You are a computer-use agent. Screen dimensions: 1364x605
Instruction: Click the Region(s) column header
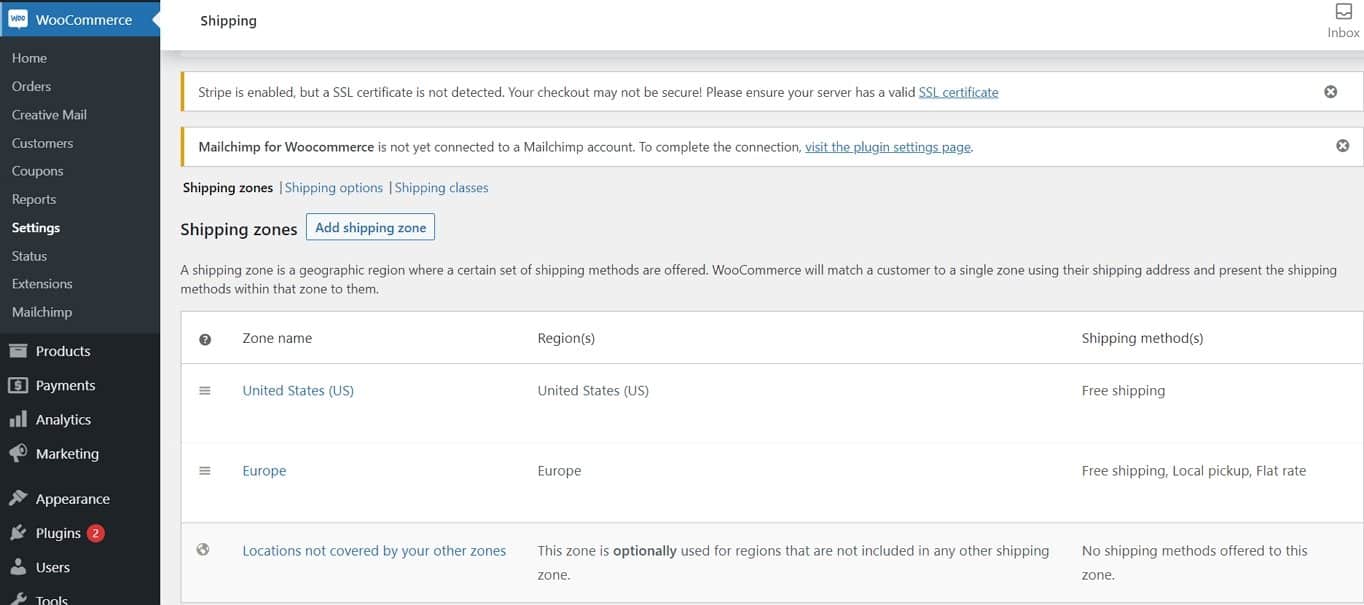(566, 338)
